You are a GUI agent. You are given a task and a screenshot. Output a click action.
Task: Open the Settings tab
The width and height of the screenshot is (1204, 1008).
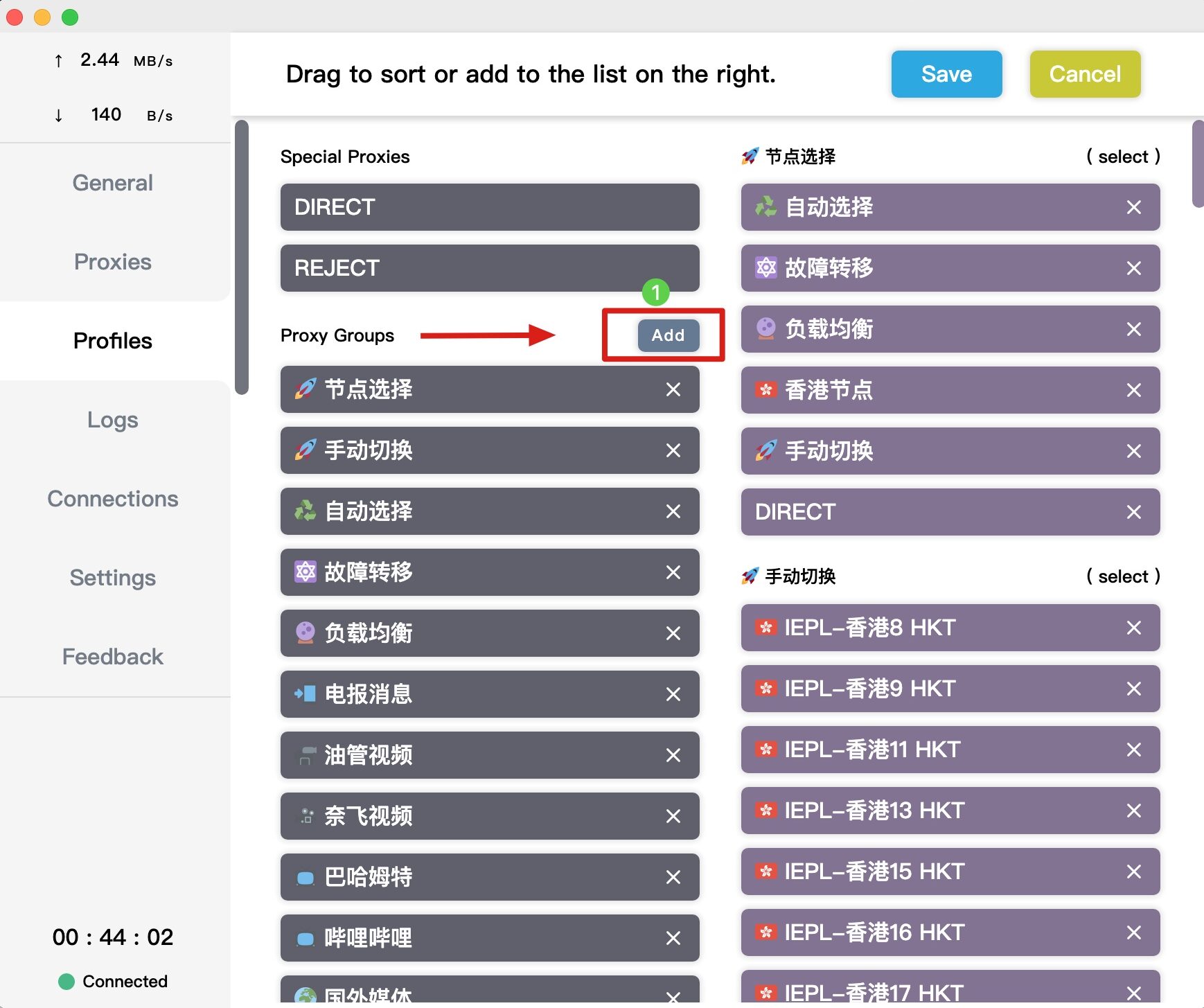point(113,578)
